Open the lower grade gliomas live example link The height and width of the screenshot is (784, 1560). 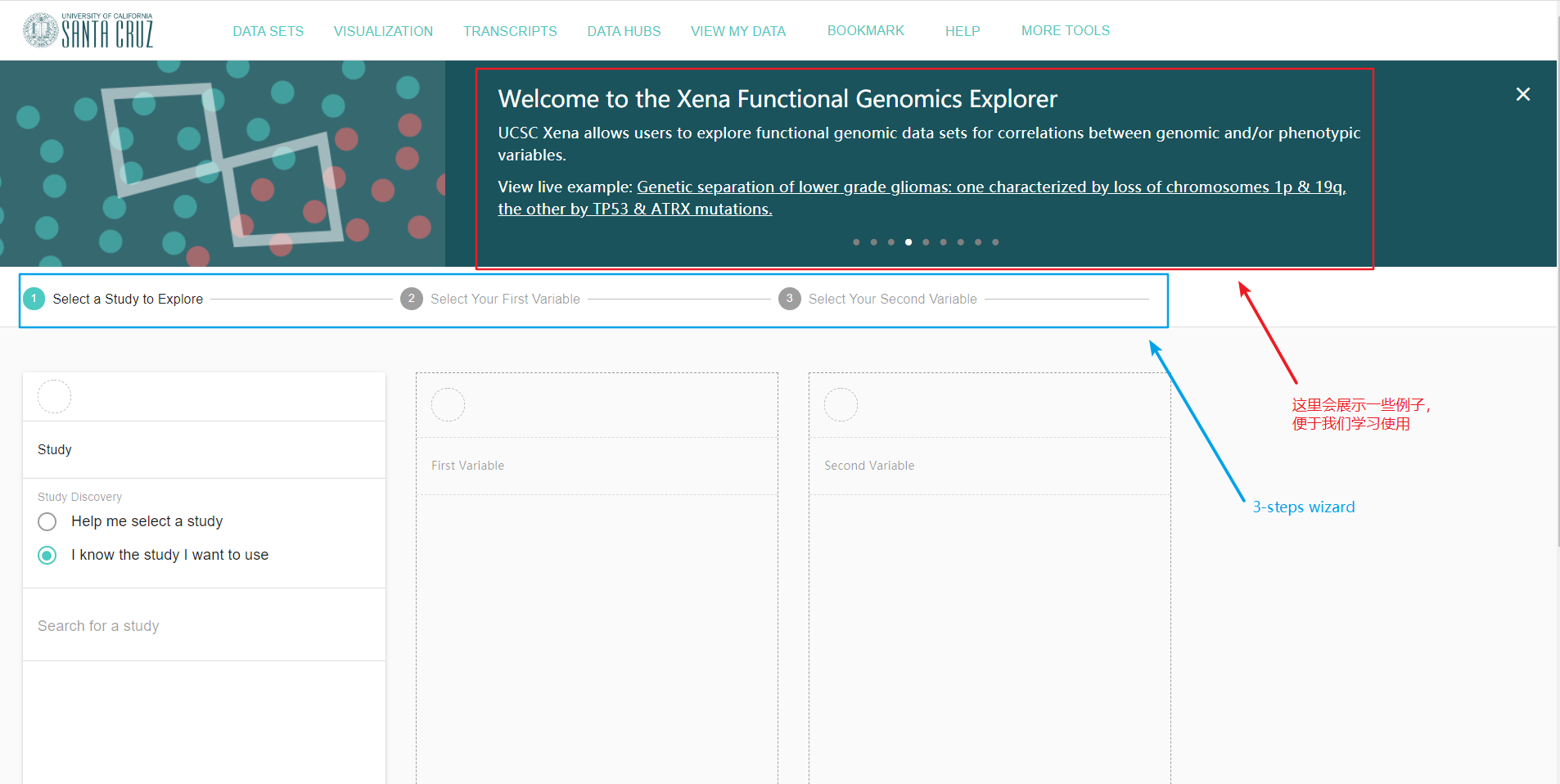(x=922, y=198)
